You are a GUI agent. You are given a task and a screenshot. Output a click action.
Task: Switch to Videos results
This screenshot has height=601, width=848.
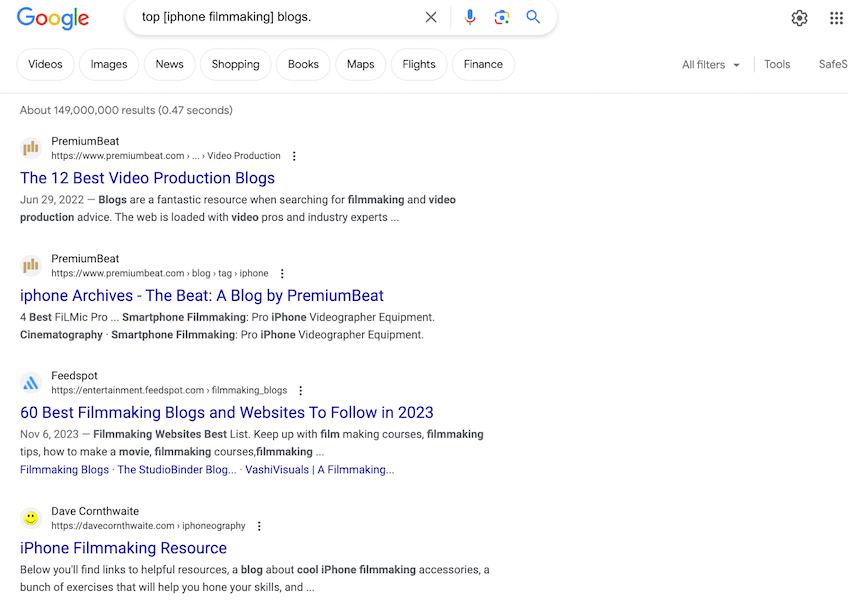tap(45, 64)
